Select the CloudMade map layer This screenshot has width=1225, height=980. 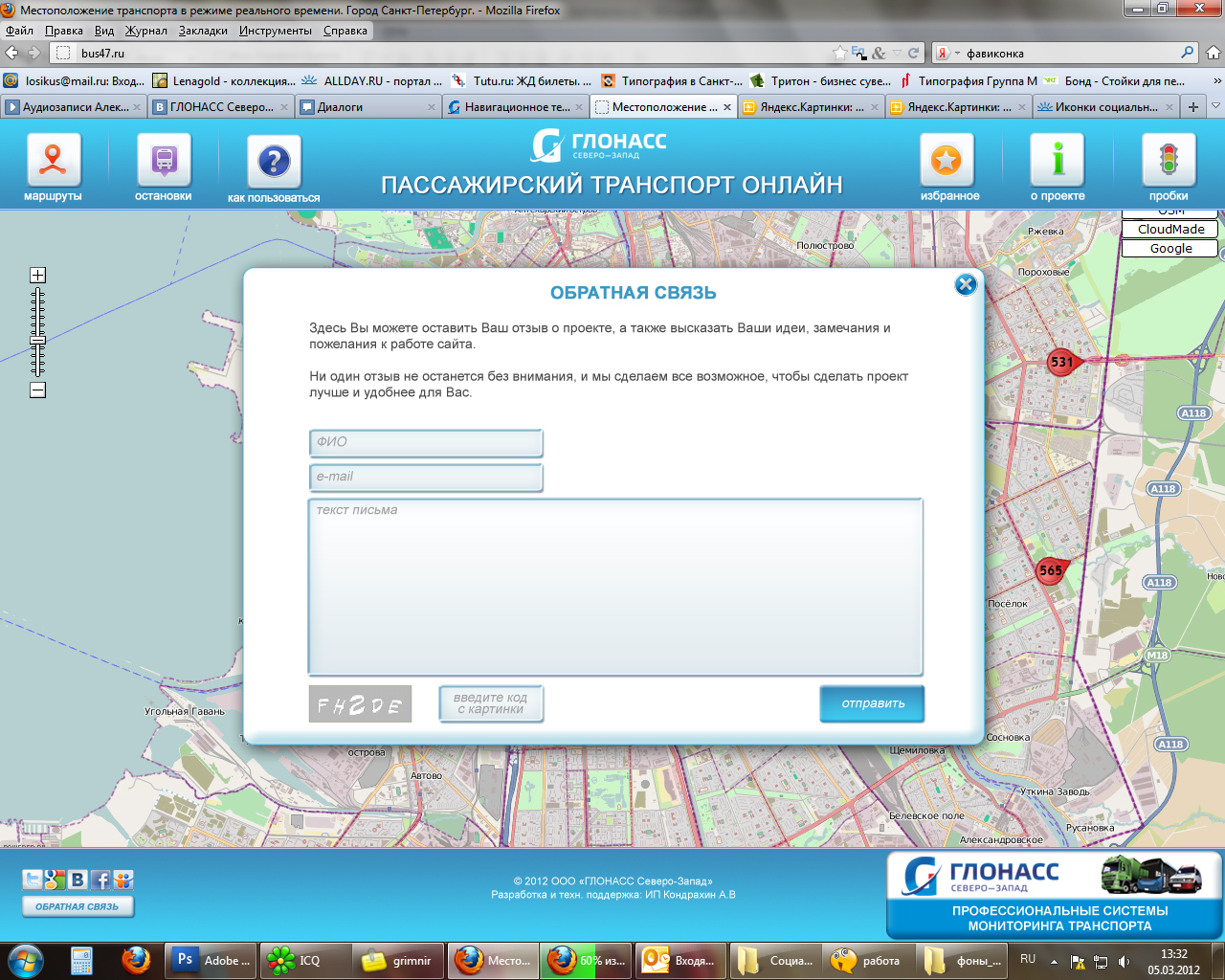tap(1169, 229)
